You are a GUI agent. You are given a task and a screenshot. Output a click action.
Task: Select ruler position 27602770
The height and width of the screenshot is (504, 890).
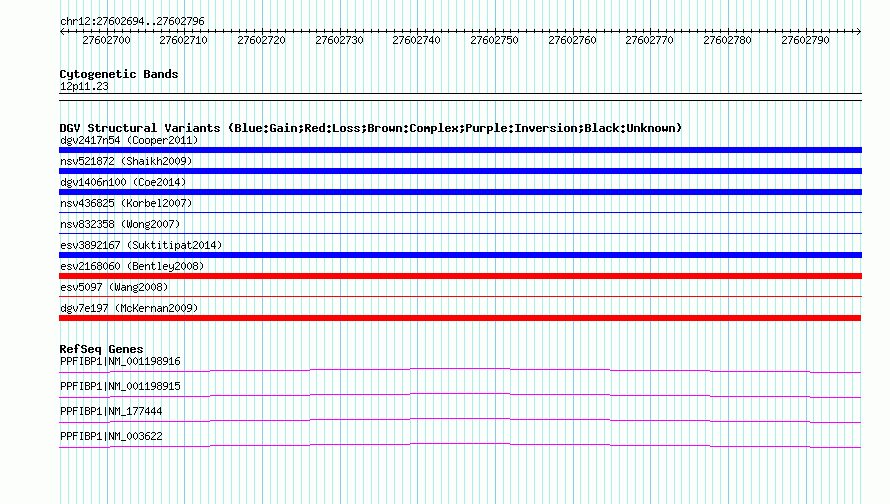point(649,40)
